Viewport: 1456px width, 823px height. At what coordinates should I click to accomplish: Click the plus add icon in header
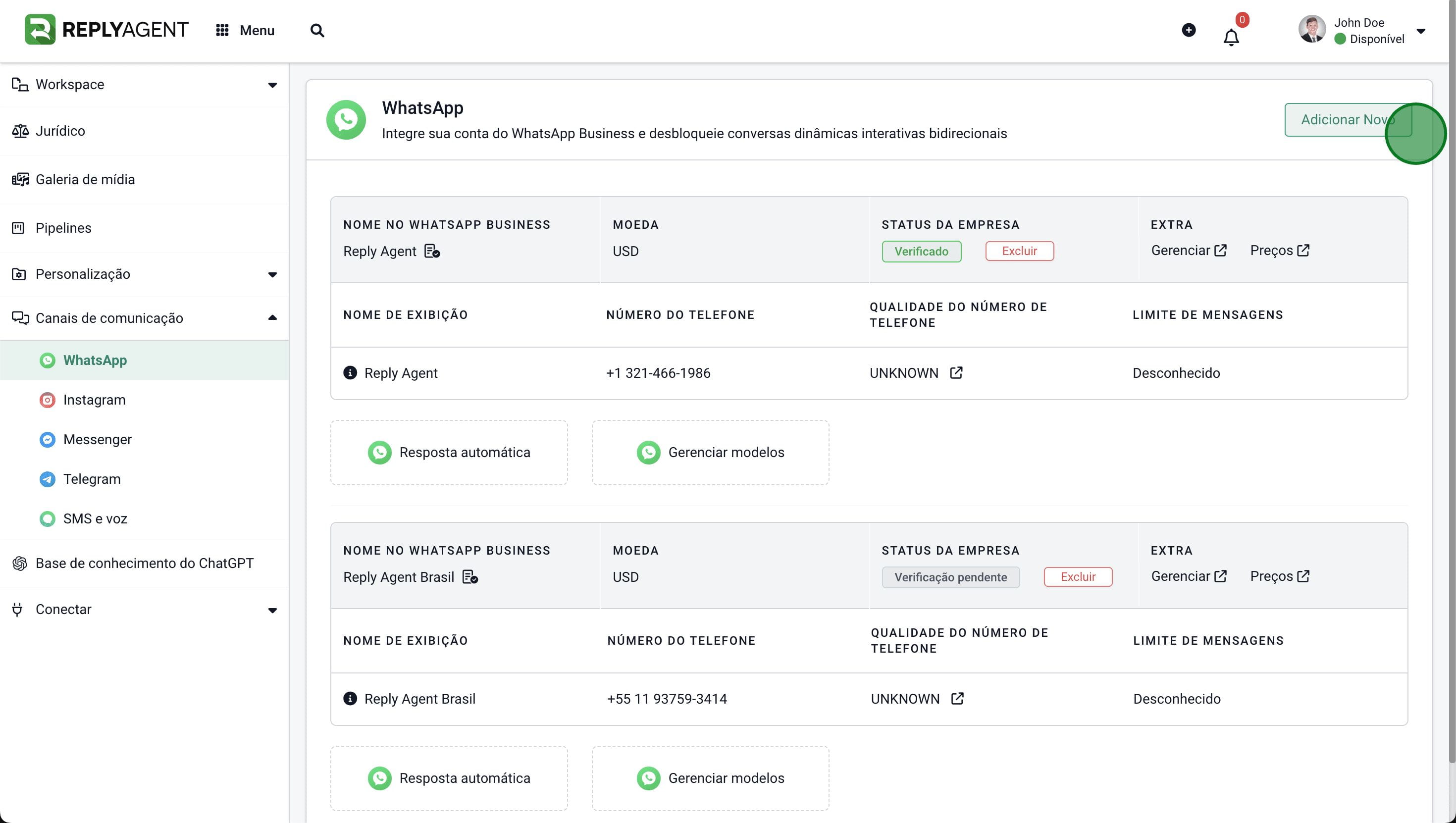click(x=1189, y=30)
